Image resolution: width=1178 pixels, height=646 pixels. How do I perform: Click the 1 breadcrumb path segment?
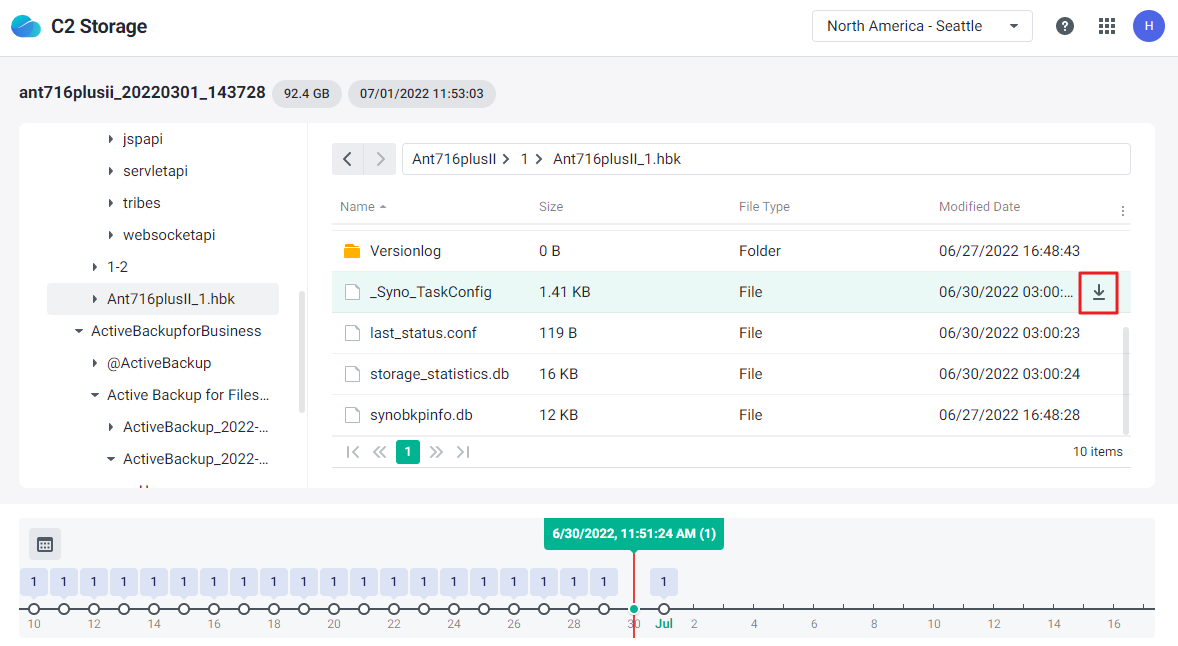(524, 159)
